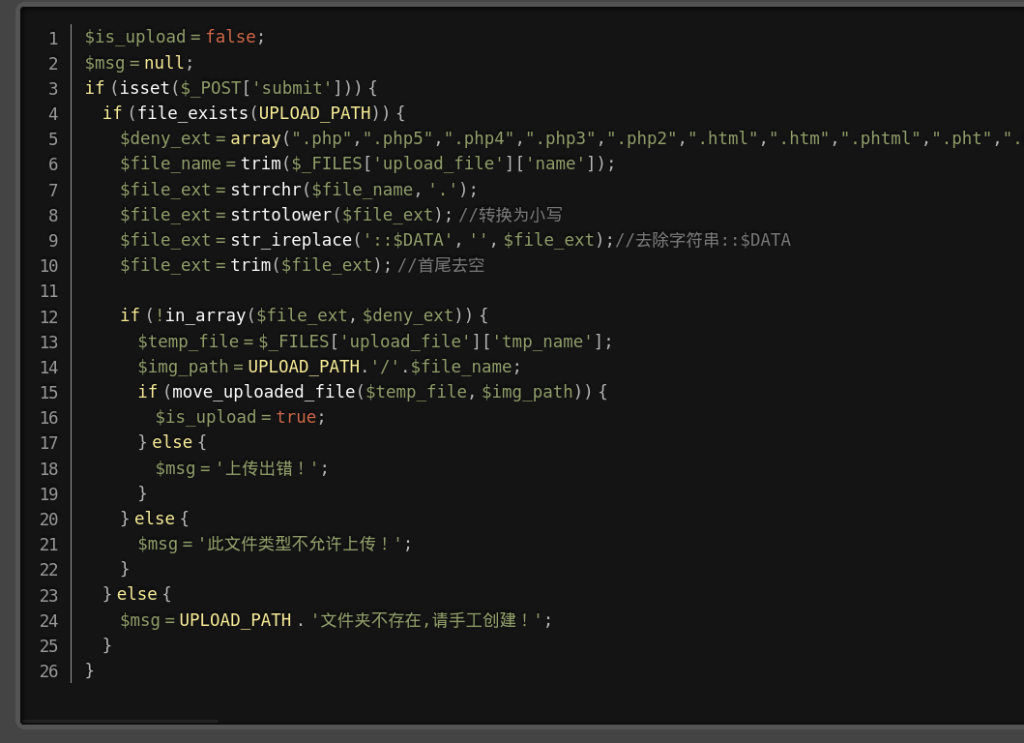
Task: Click the move_uploaded_file function call
Action: (264, 392)
